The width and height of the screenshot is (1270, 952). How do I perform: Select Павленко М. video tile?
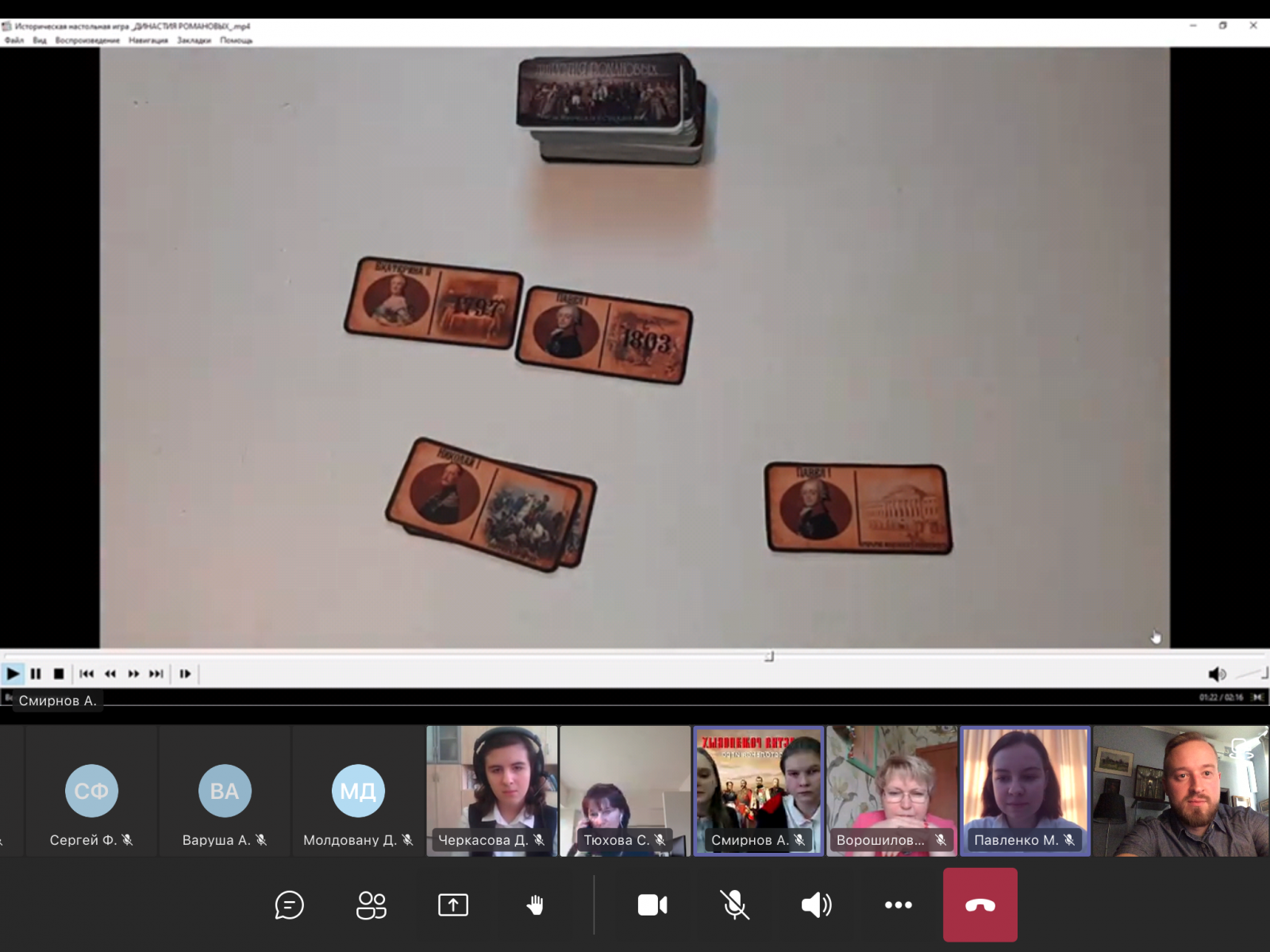coord(1025,791)
